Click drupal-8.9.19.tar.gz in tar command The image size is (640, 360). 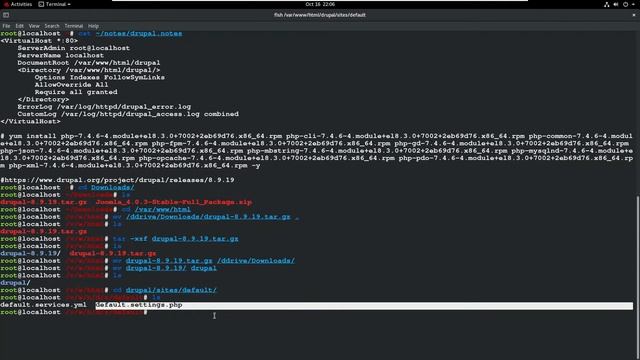coord(195,239)
